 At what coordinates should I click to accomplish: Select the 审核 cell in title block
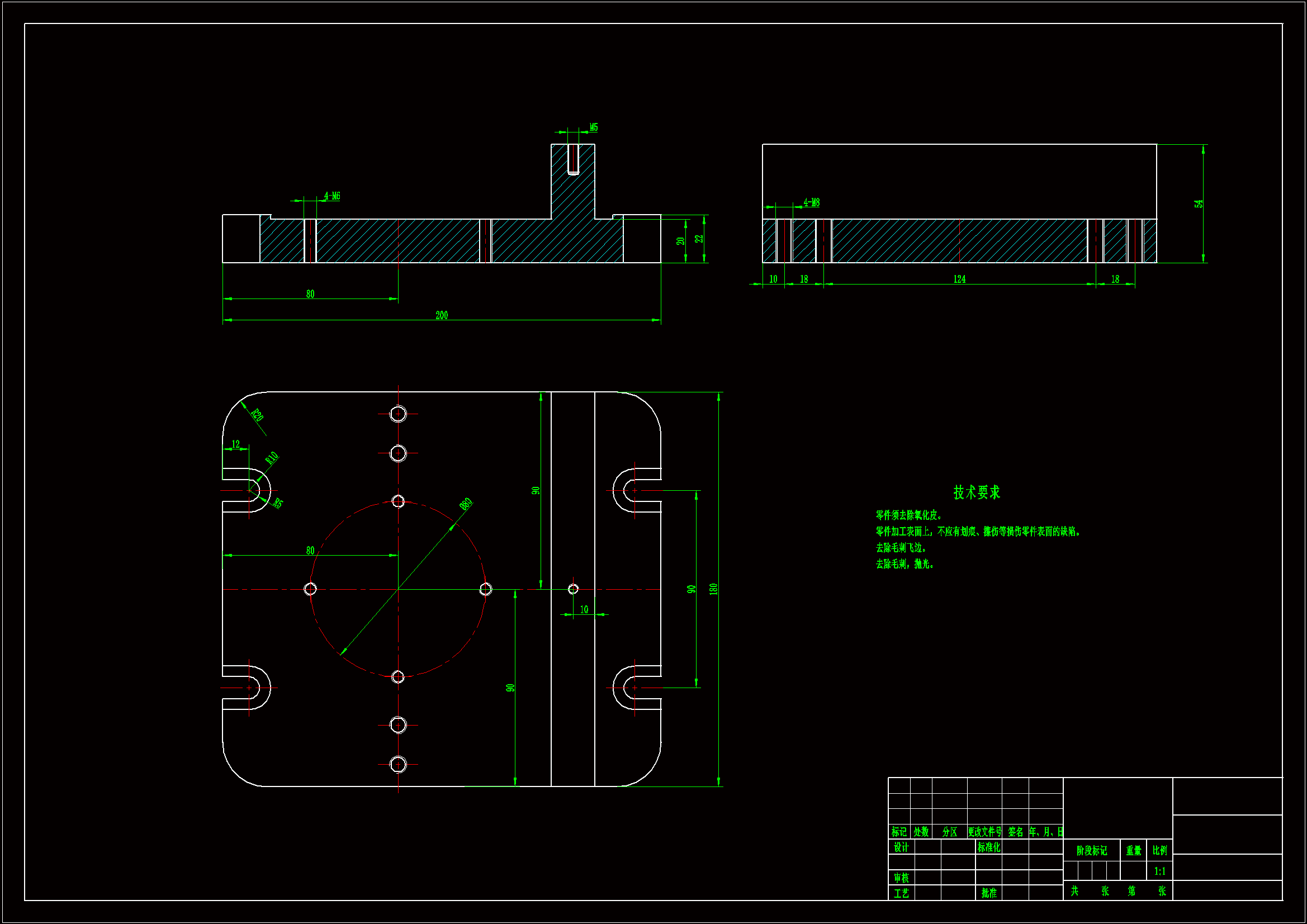901,878
